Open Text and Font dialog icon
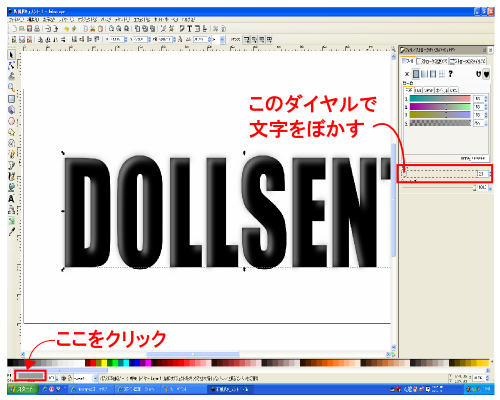 (x=190, y=29)
